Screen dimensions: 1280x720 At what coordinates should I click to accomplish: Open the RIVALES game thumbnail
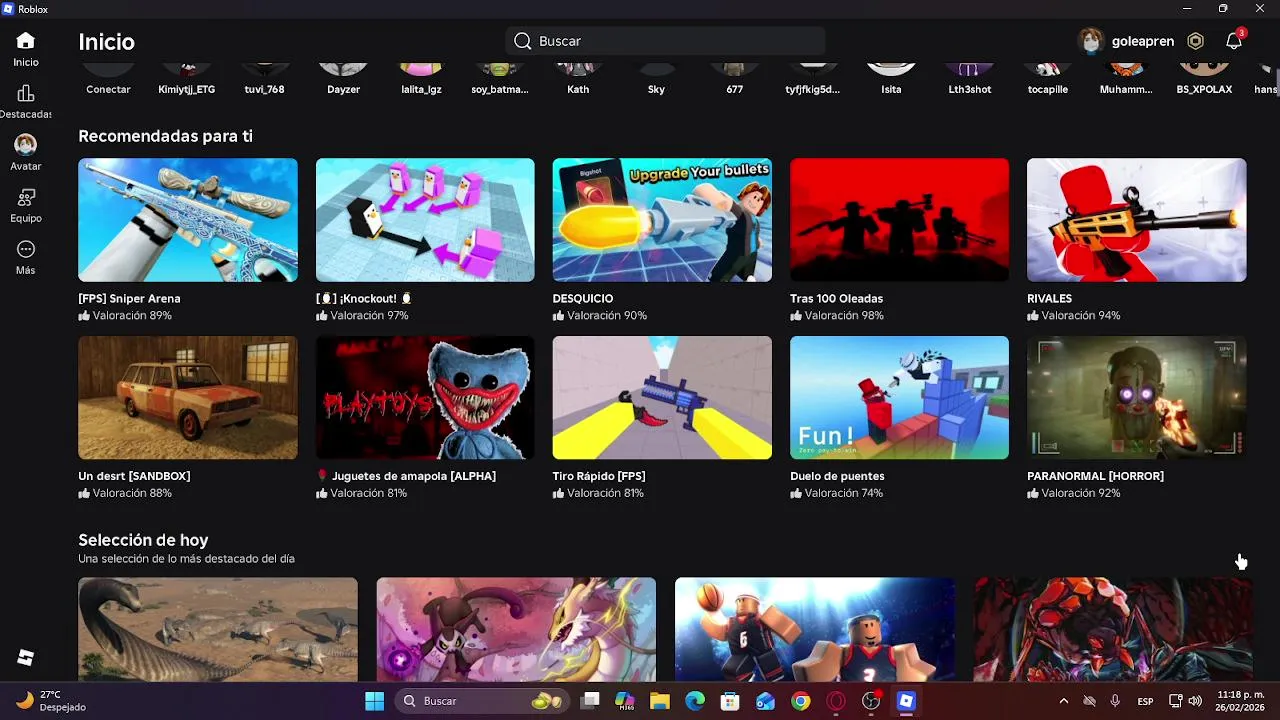click(x=1136, y=220)
